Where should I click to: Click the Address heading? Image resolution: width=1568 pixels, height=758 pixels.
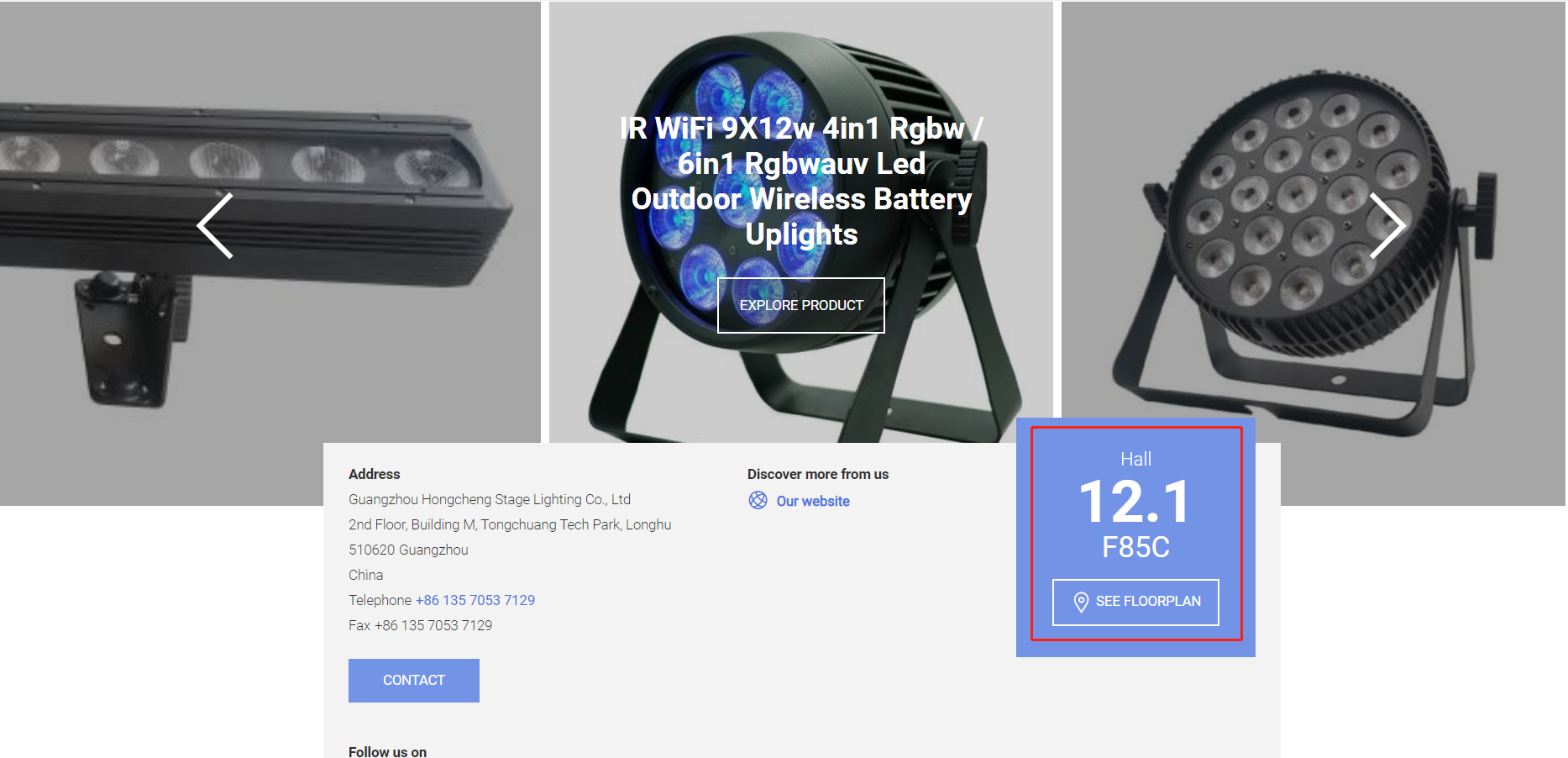tap(375, 474)
